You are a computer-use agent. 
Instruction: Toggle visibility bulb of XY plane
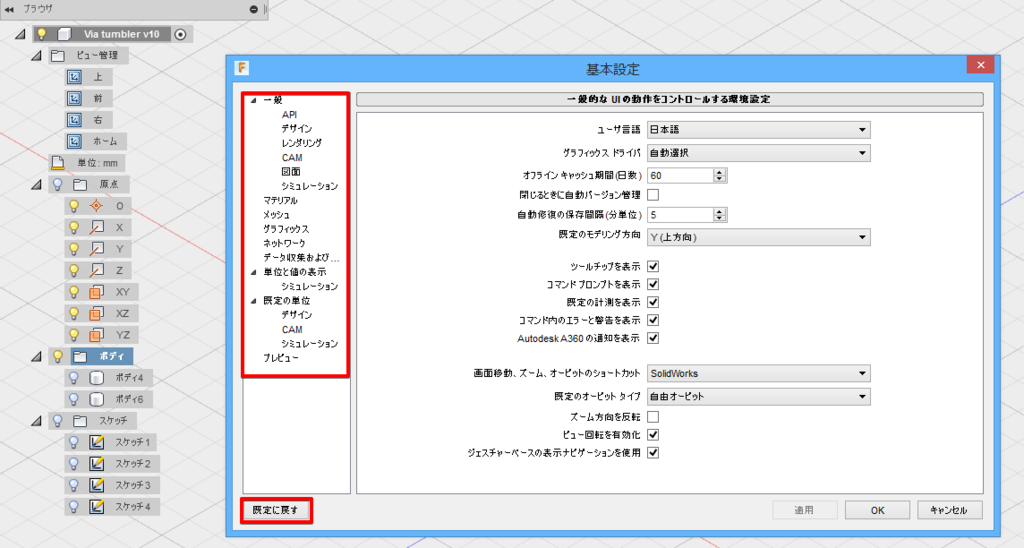point(74,292)
